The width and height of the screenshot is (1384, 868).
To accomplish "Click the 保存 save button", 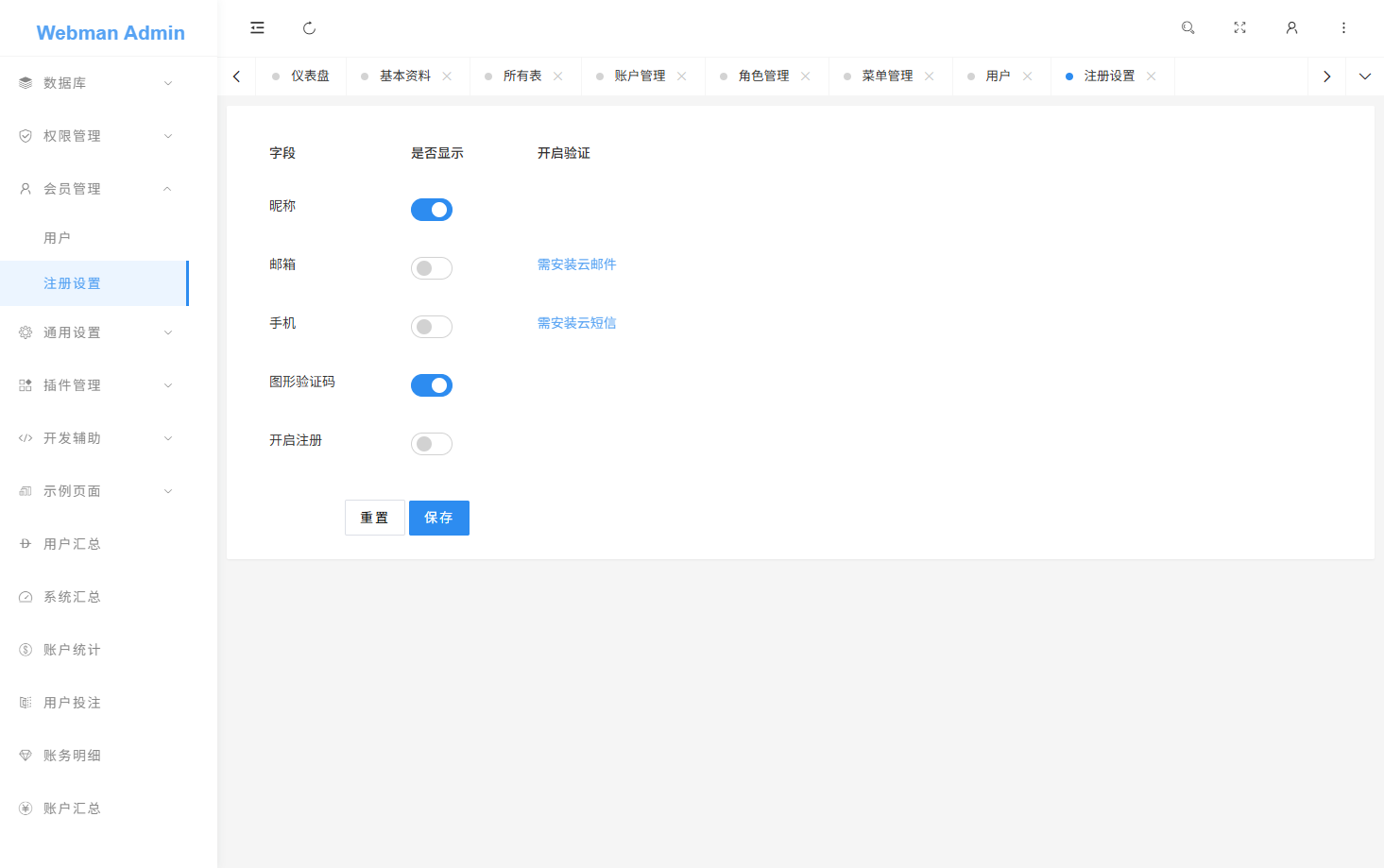I will [438, 518].
